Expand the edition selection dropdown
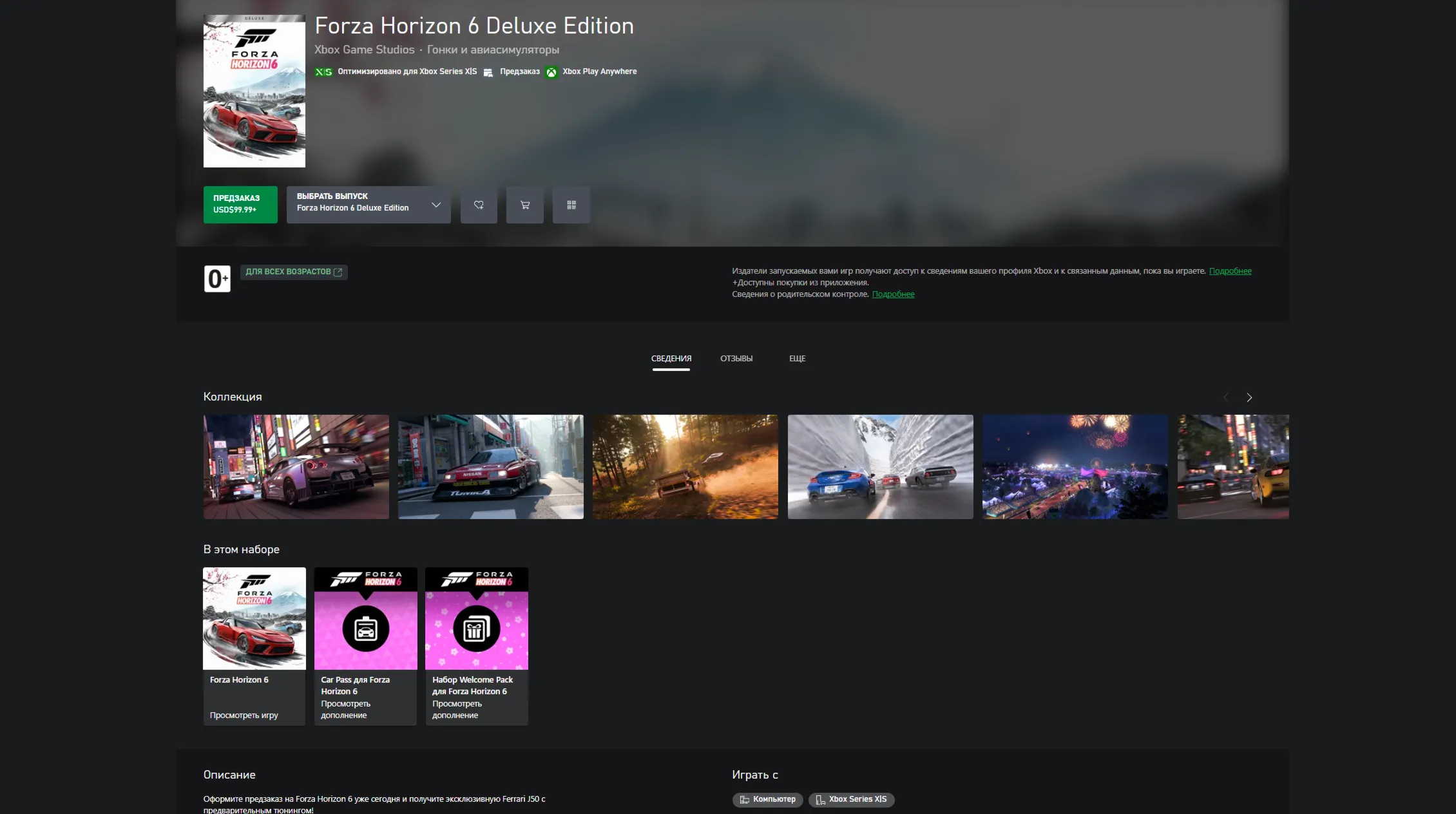The image size is (1456, 814). click(369, 205)
